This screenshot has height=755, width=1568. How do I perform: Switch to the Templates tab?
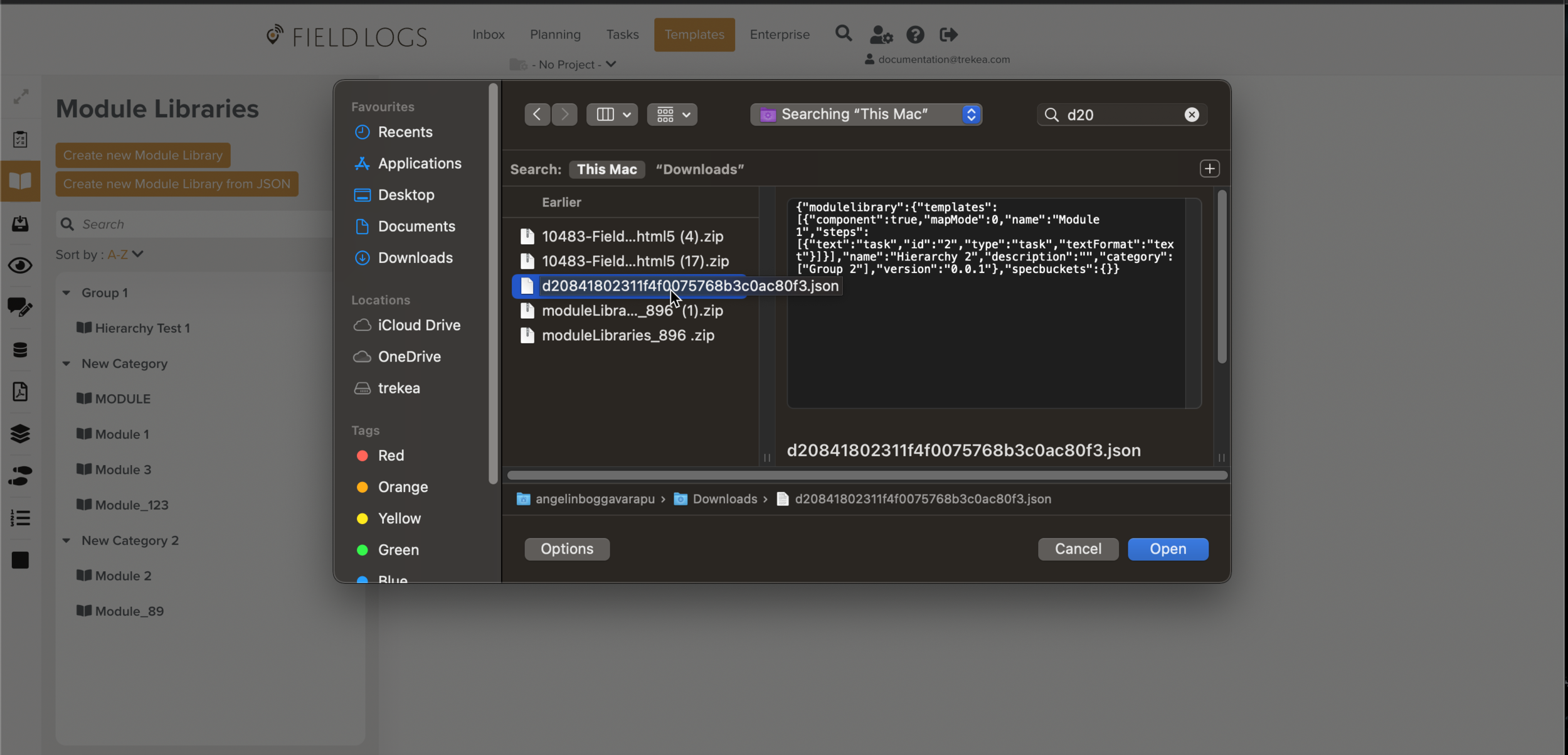[694, 35]
